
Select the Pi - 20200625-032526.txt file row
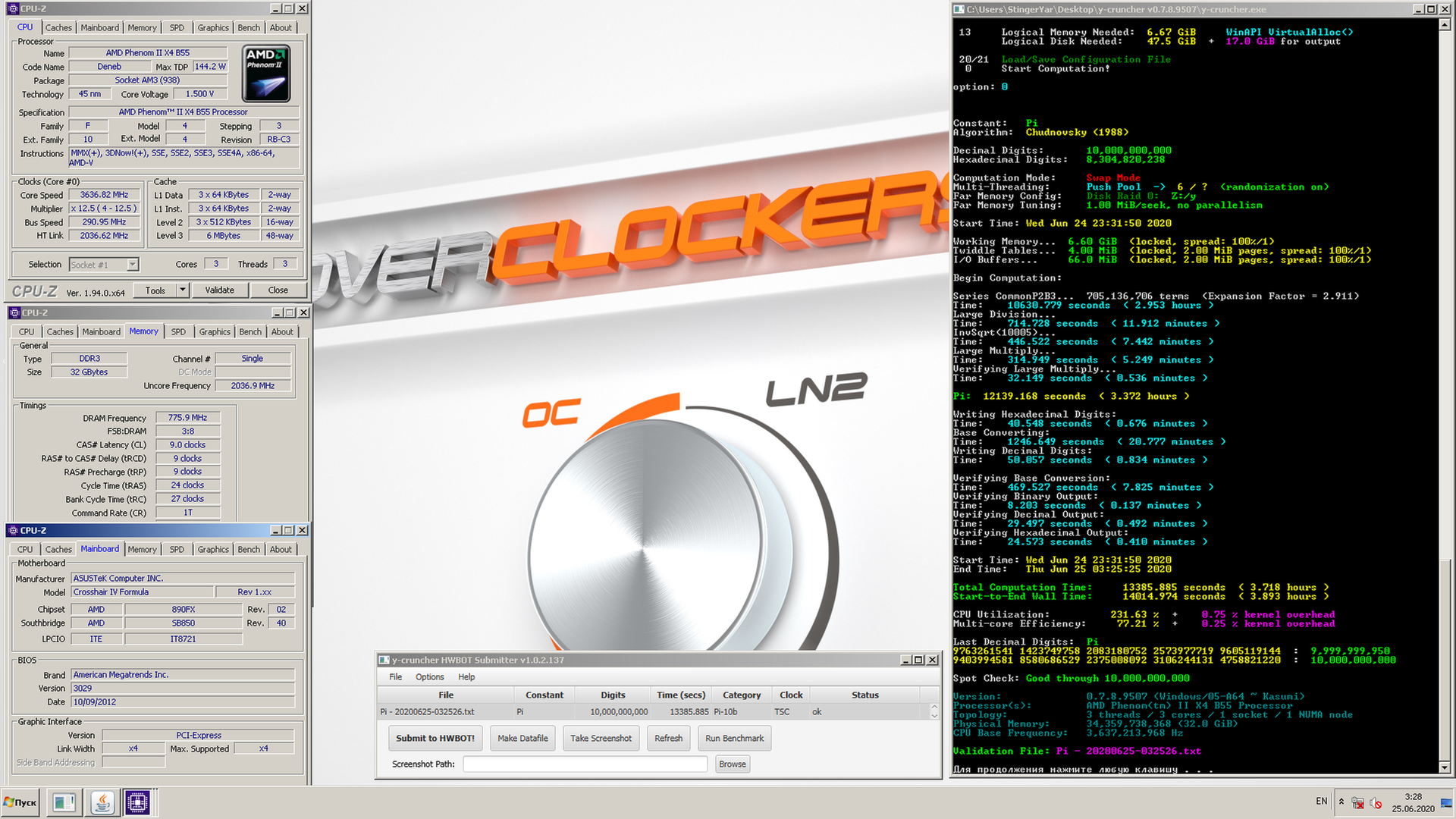654,712
